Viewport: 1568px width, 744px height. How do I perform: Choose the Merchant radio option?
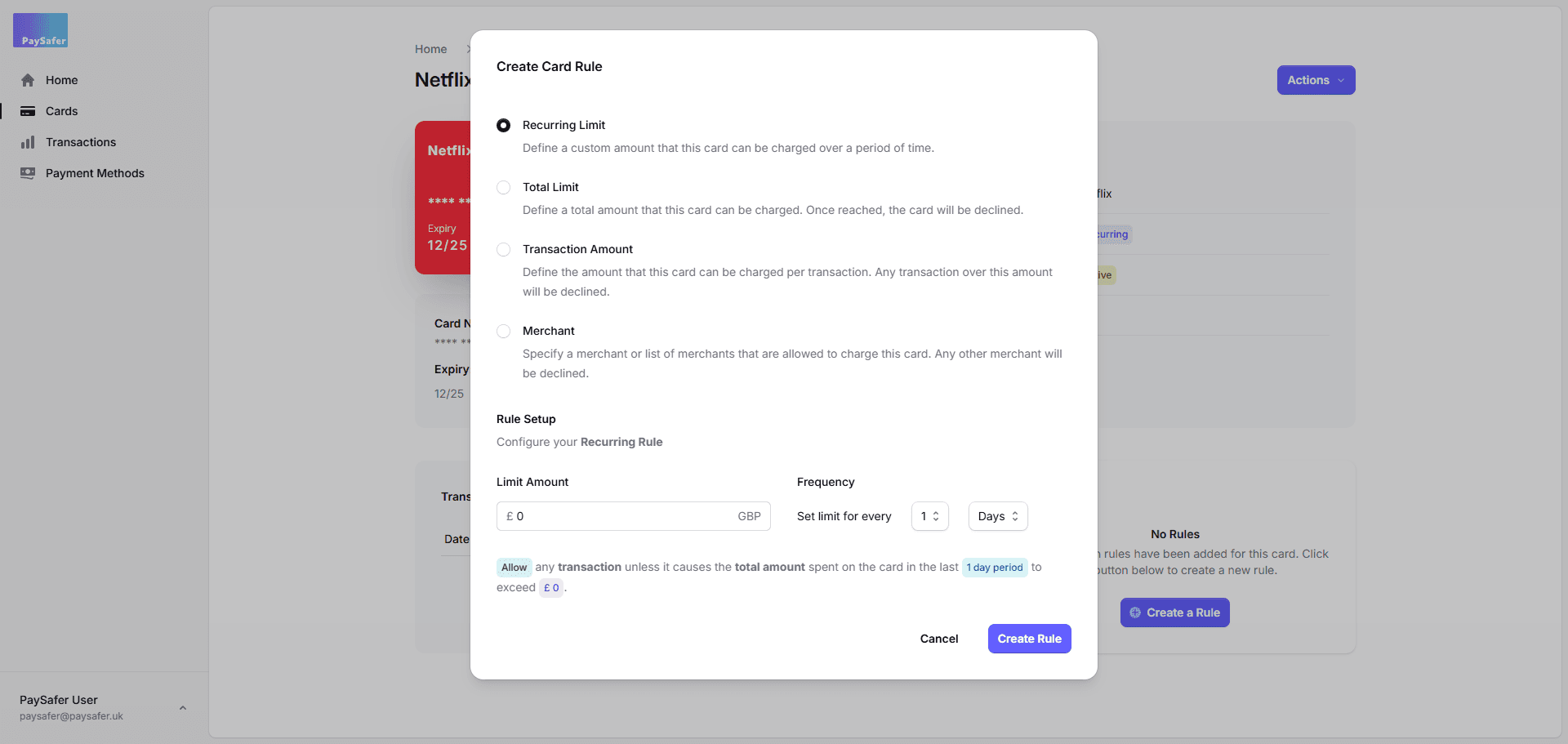(504, 332)
